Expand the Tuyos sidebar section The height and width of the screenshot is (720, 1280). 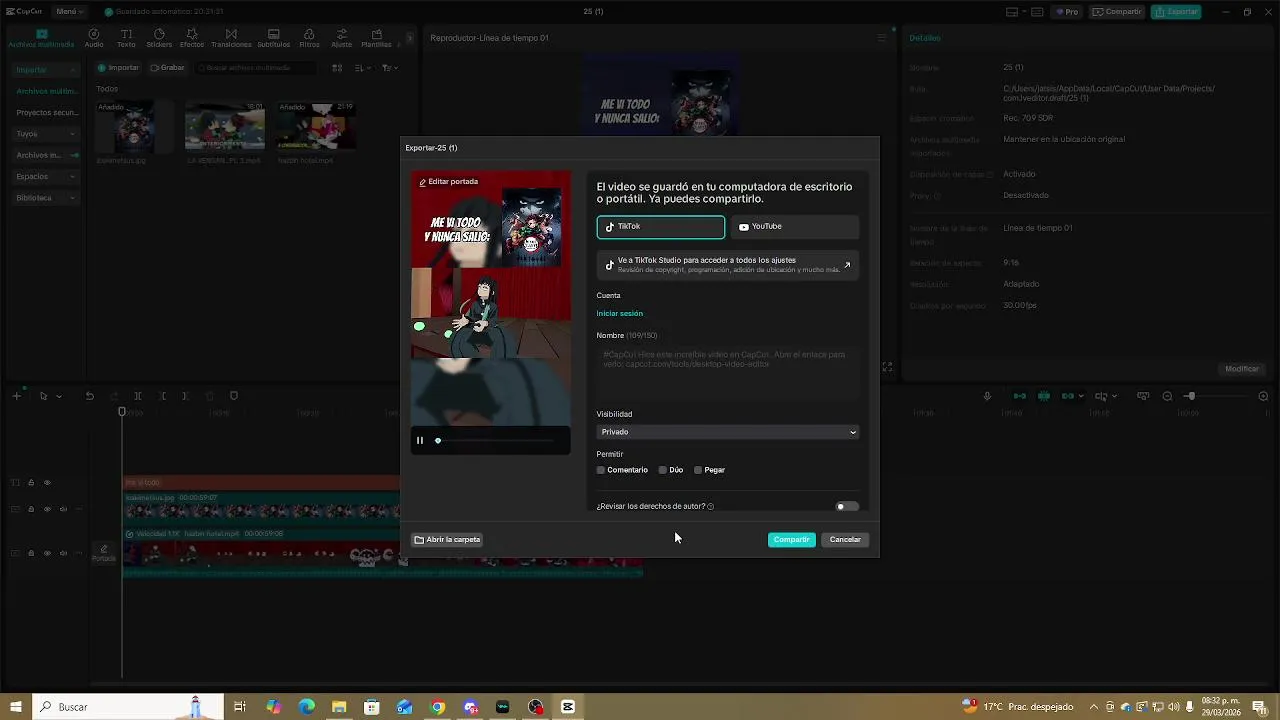(x=46, y=133)
